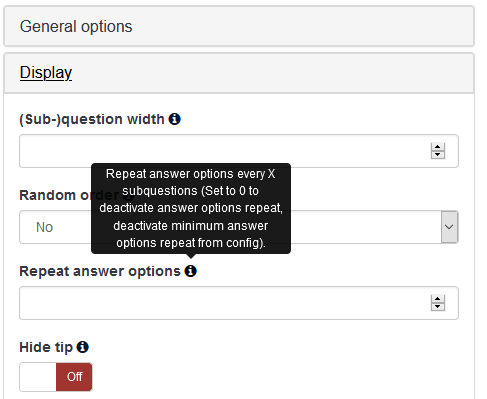Click the black tooltip about repeating answer options
The height and width of the screenshot is (399, 487).
point(191,208)
